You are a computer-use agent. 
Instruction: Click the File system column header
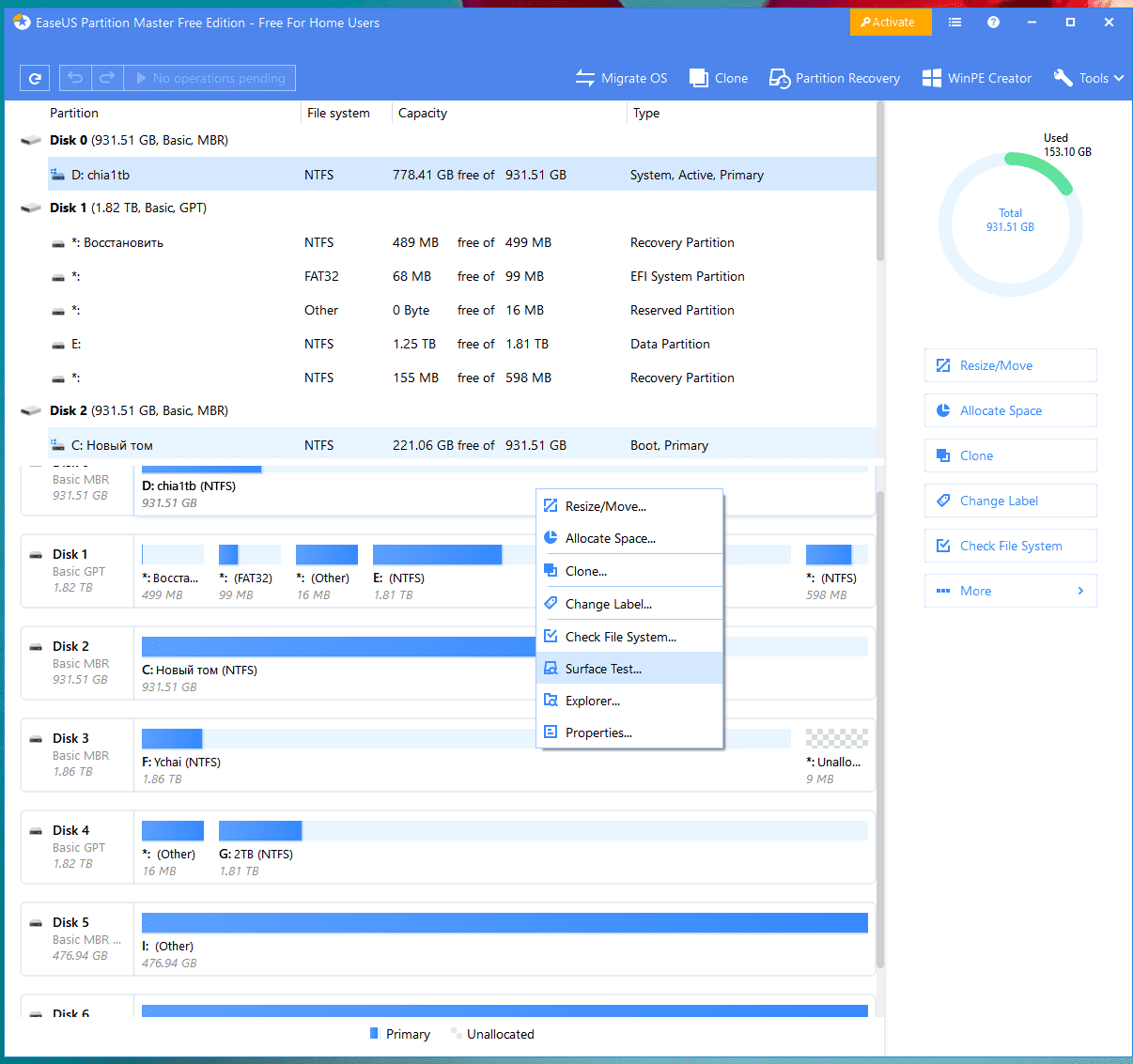338,113
